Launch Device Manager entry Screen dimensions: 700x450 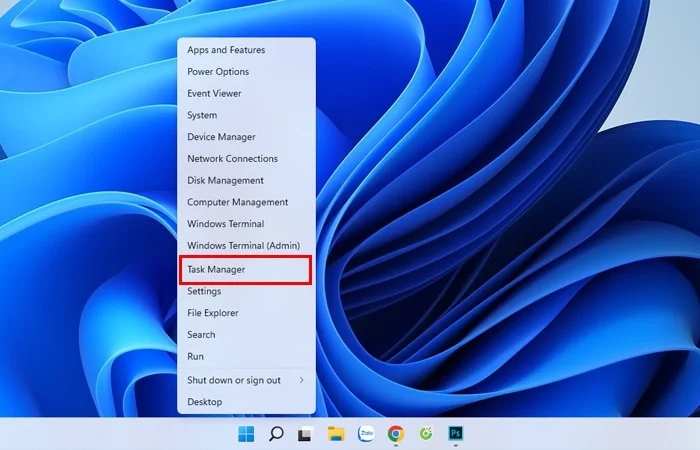pos(246,137)
